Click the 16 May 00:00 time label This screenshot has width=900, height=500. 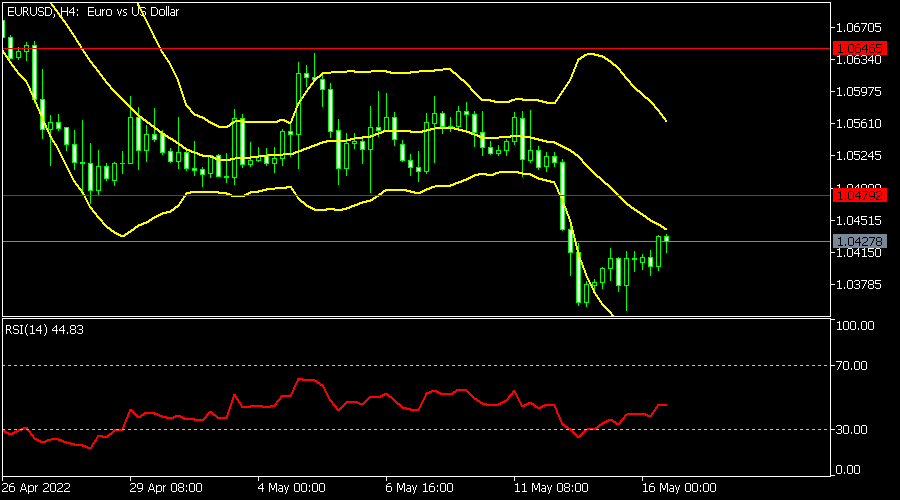click(679, 488)
